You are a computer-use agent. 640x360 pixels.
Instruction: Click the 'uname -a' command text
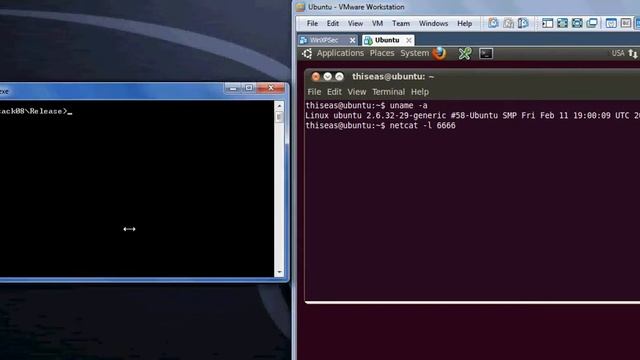409,105
